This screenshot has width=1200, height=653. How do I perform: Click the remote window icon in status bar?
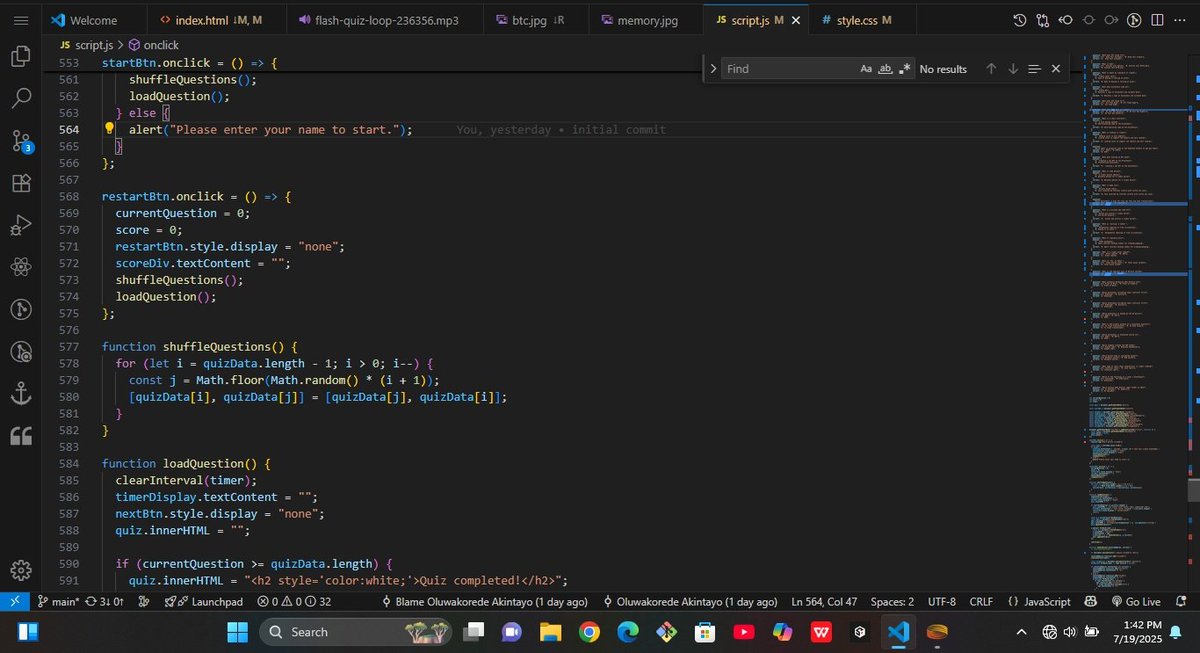(15, 602)
